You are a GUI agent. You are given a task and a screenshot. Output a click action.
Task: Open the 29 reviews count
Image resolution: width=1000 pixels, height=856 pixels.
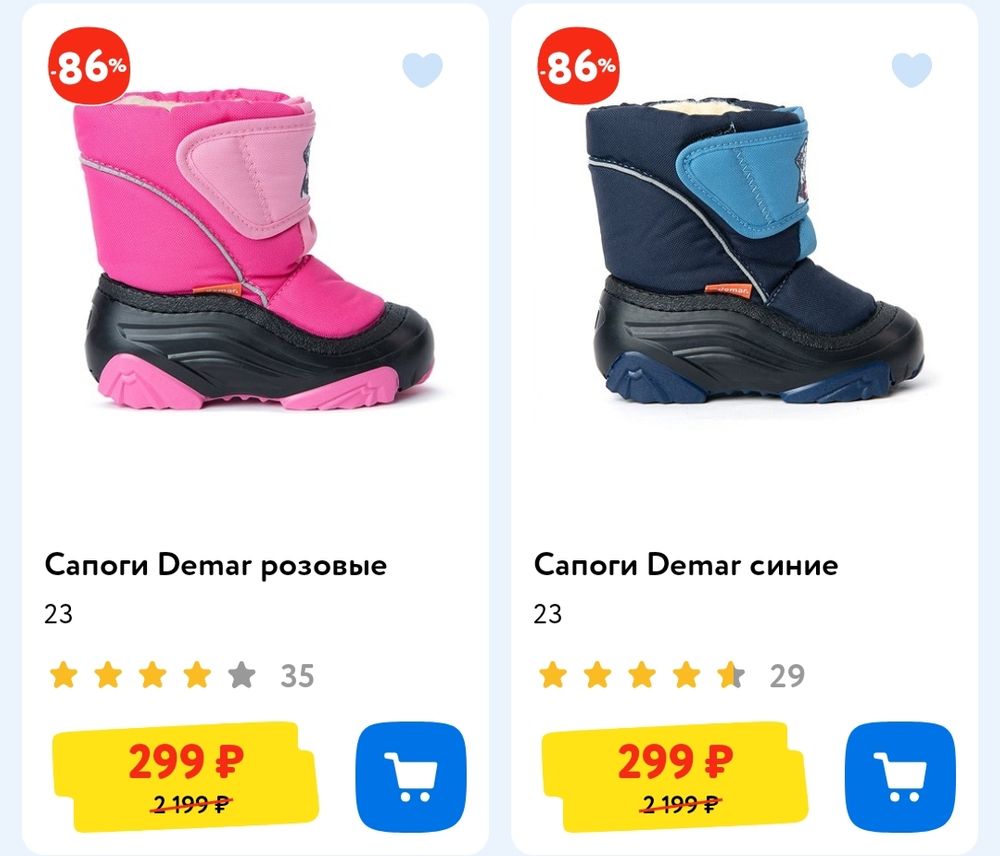(x=787, y=676)
